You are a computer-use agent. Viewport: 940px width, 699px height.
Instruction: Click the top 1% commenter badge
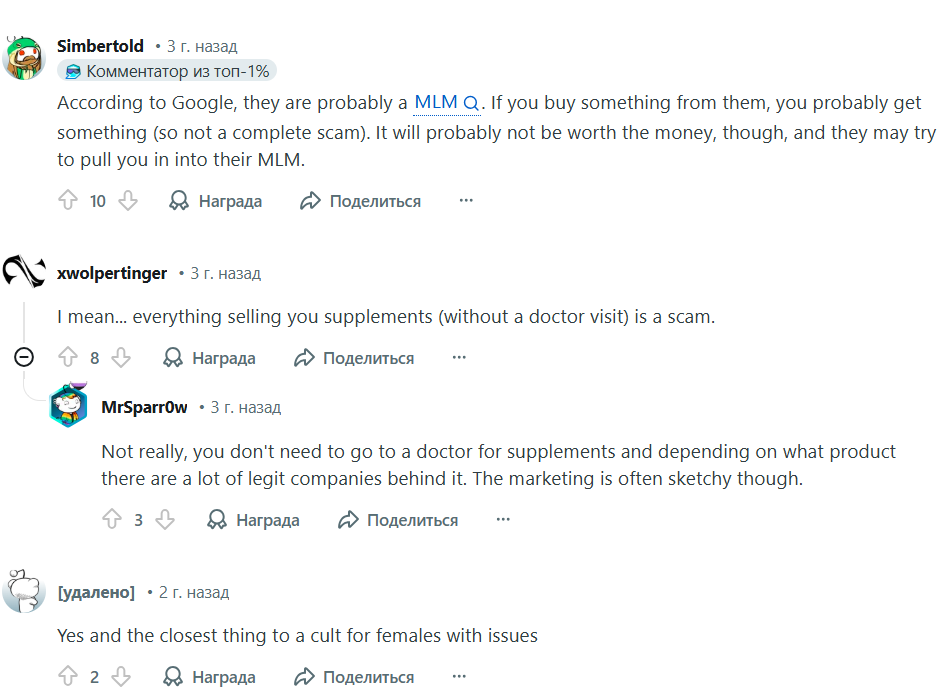pos(167,71)
